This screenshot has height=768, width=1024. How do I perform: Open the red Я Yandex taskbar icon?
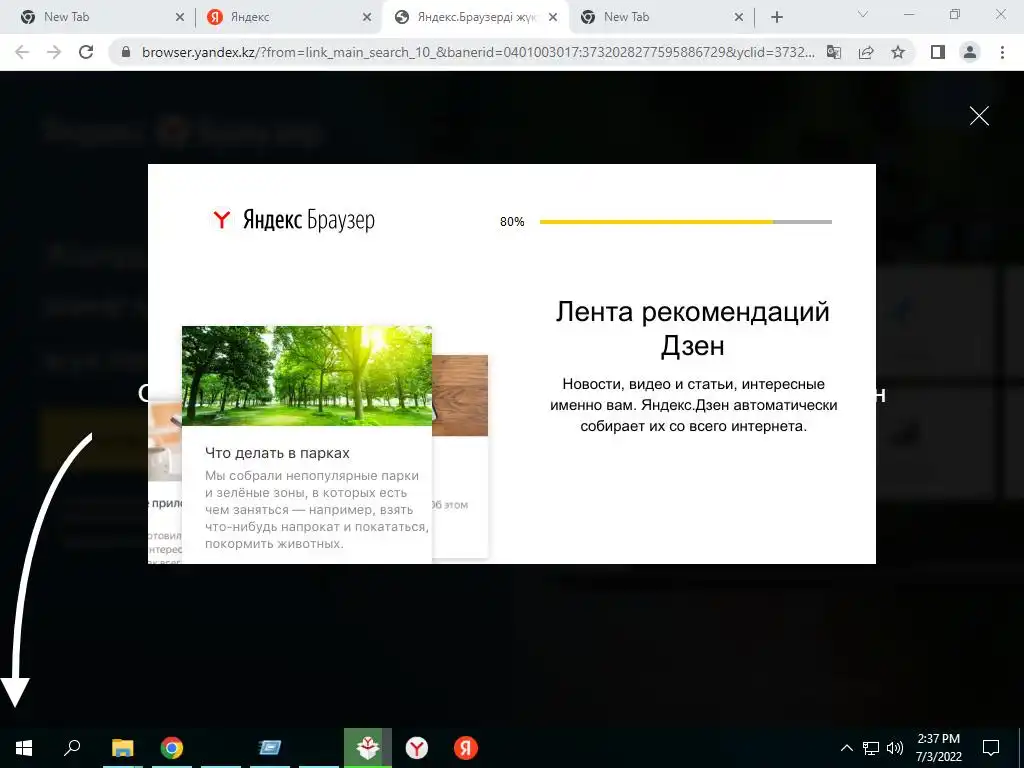pyautogui.click(x=466, y=748)
